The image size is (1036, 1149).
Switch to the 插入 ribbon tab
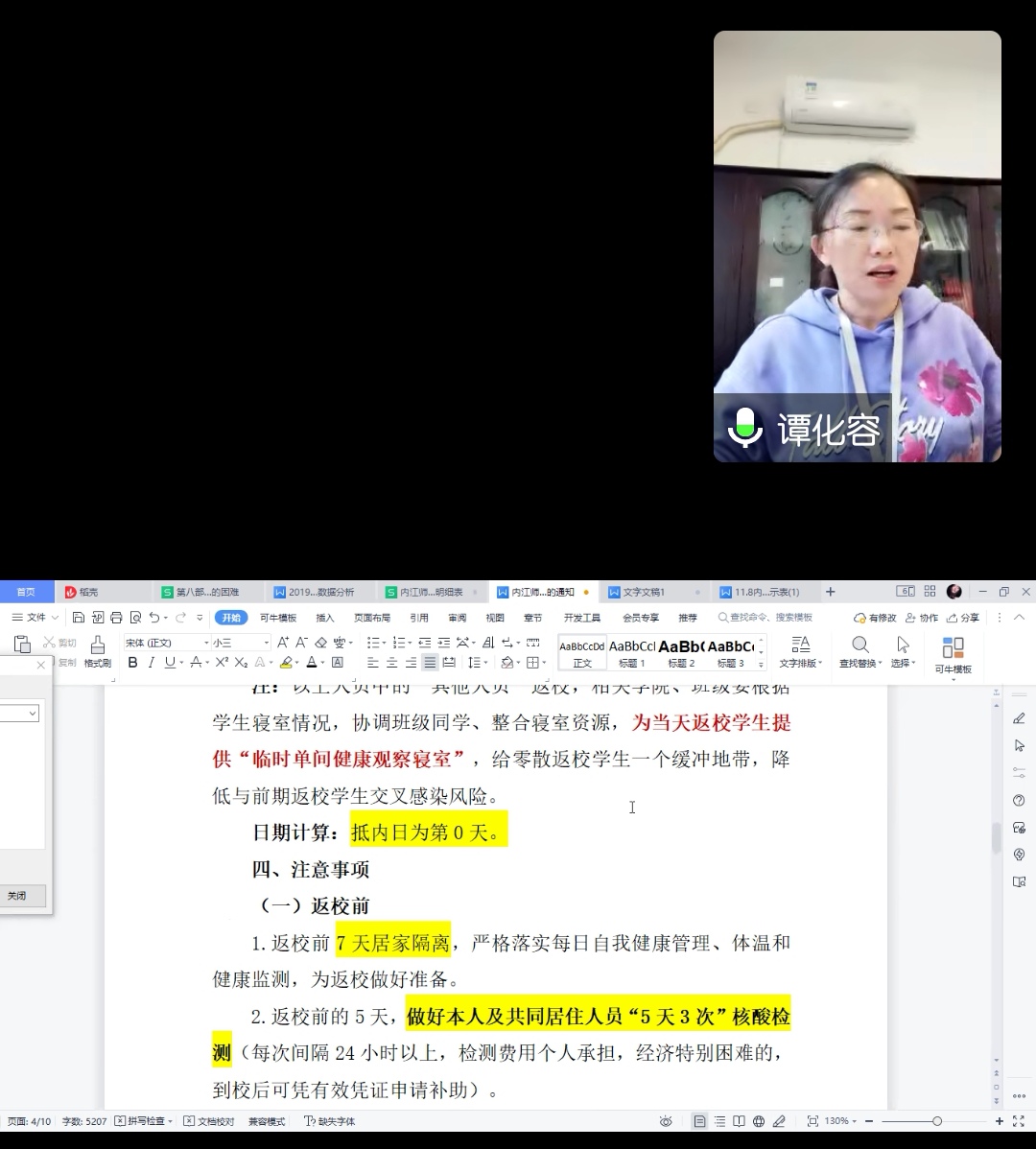(325, 618)
